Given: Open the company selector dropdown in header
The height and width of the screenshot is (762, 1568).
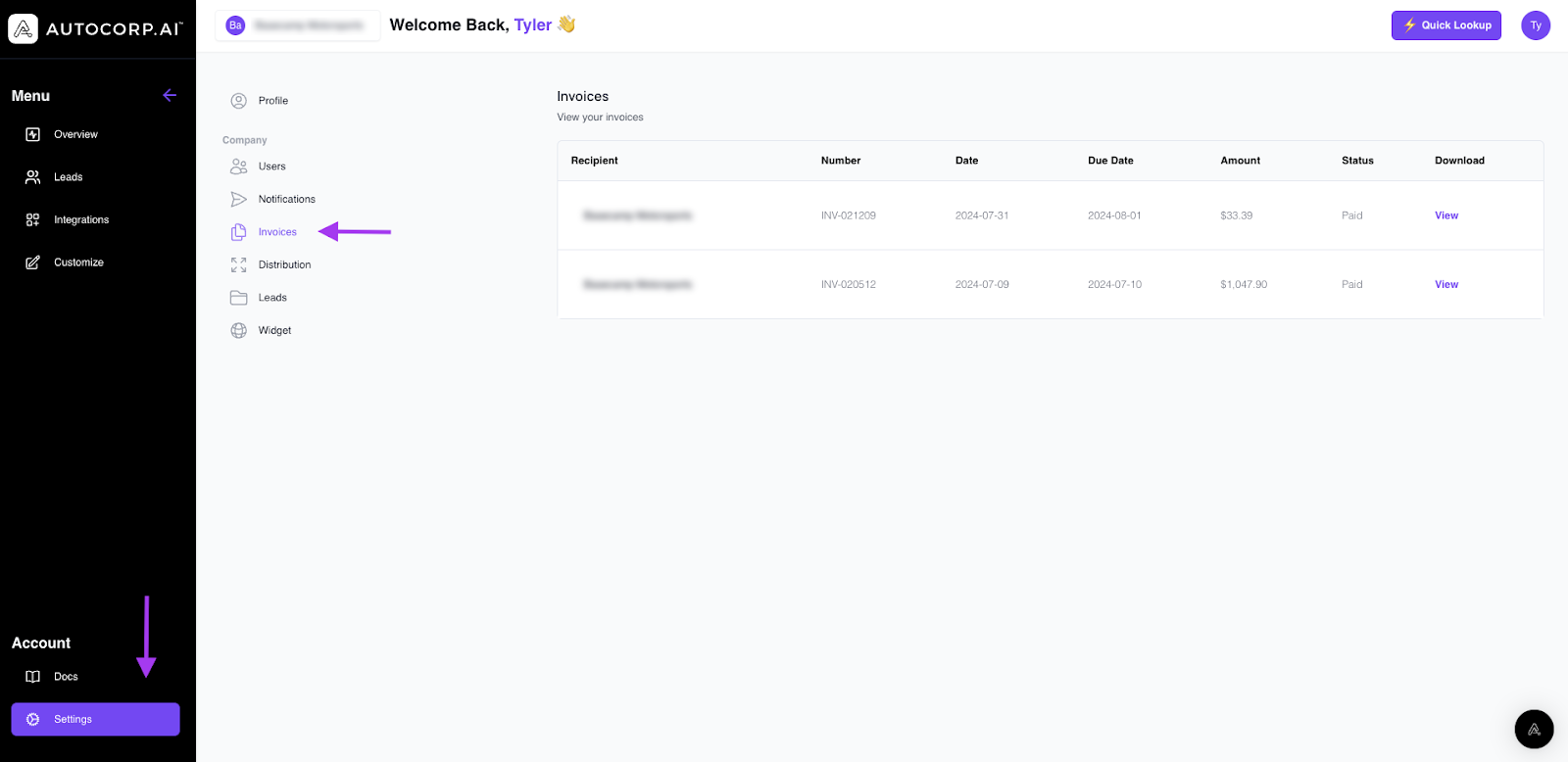Looking at the screenshot, I should [297, 25].
